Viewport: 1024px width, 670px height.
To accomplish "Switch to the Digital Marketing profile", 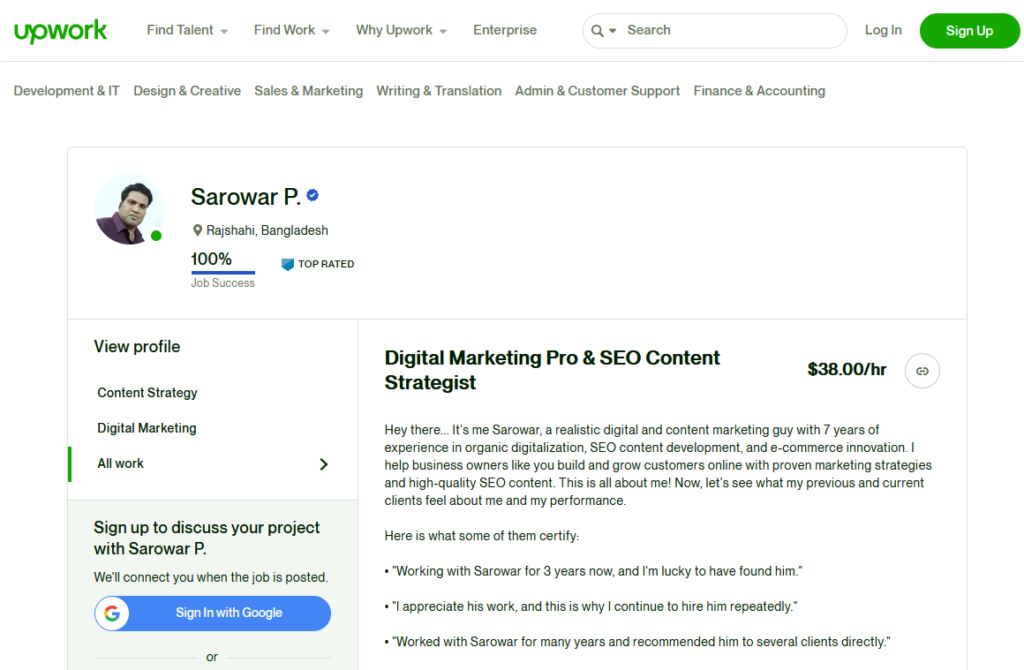I will pos(147,428).
